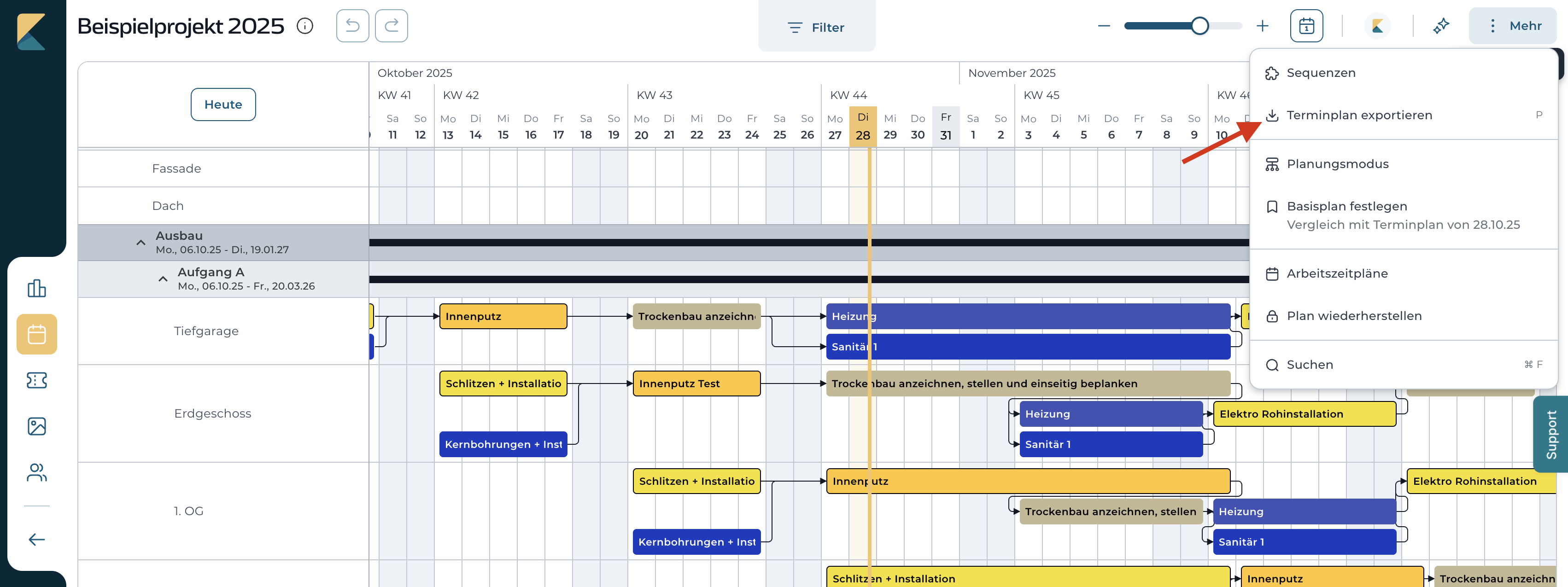Click the Heute button
The width and height of the screenshot is (1568, 587).
tap(223, 105)
